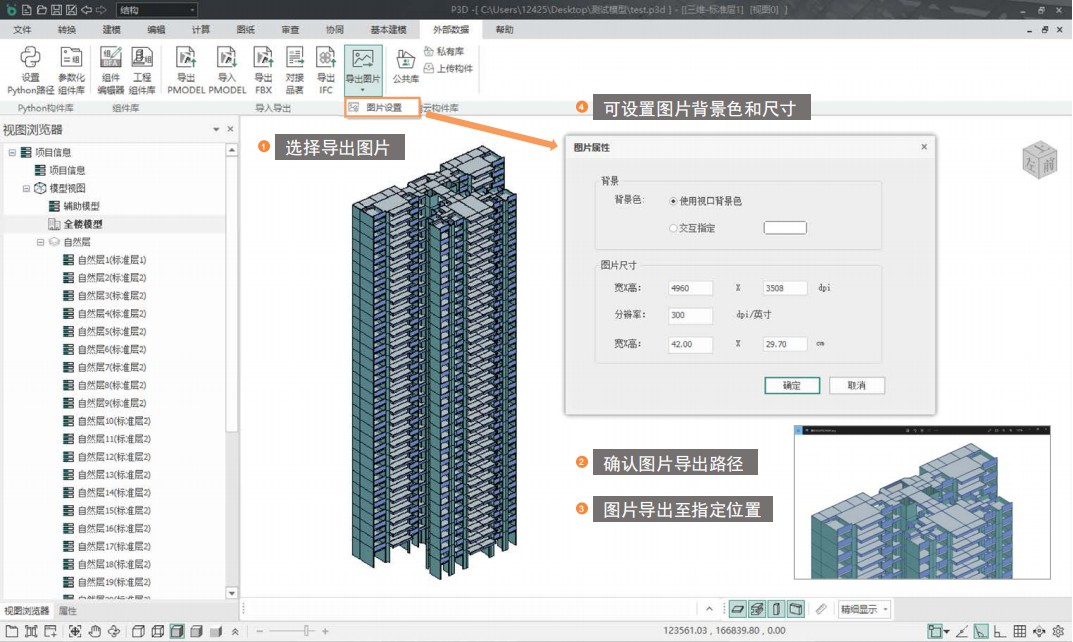Open the 精细显示 display mode dropdown
1073x642 pixels.
tap(864, 608)
